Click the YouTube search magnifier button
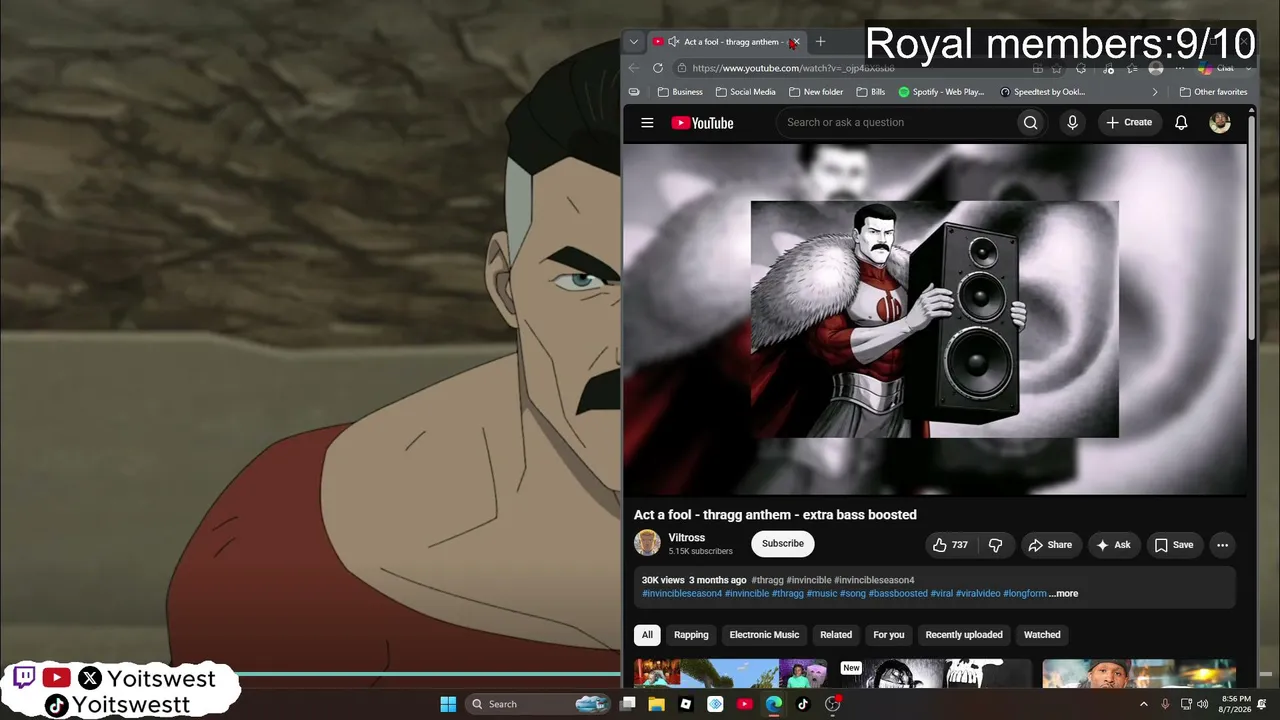 [1030, 123]
